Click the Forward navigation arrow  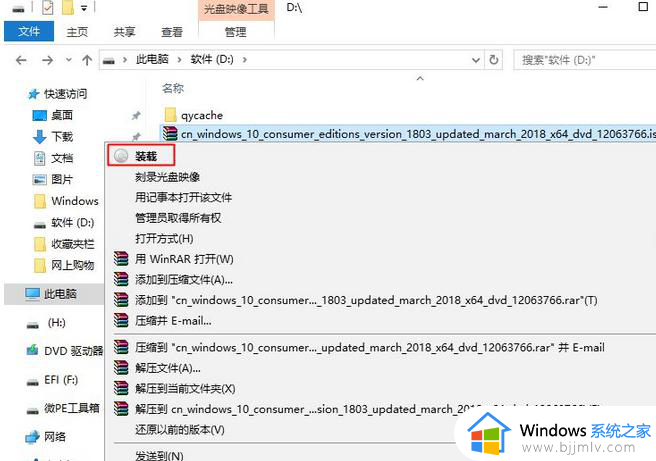[47, 60]
